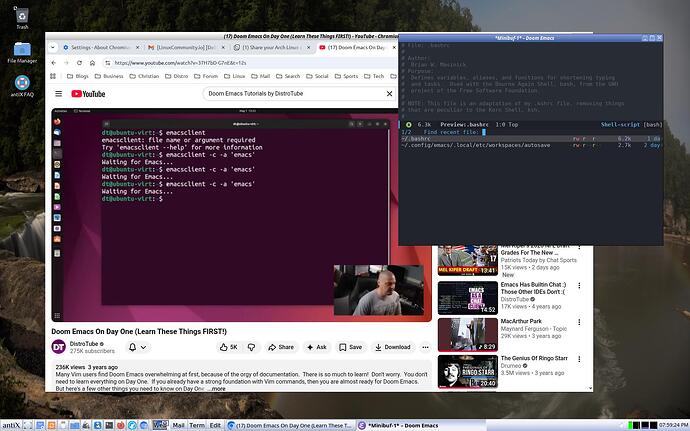Open the MacArthur Park video thumbnail
This screenshot has height=431, width=690.
click(x=467, y=335)
